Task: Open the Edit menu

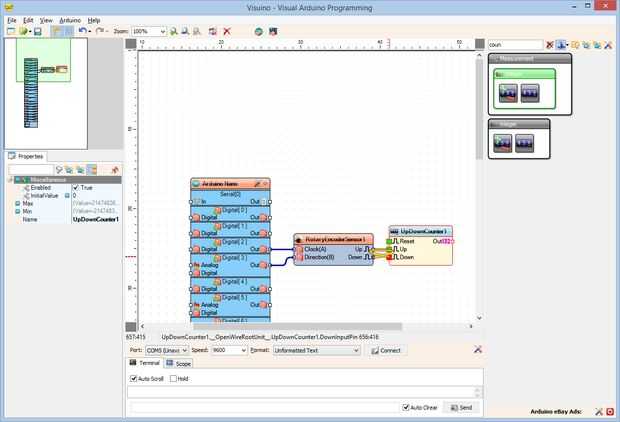Action: pyautogui.click(x=28, y=20)
